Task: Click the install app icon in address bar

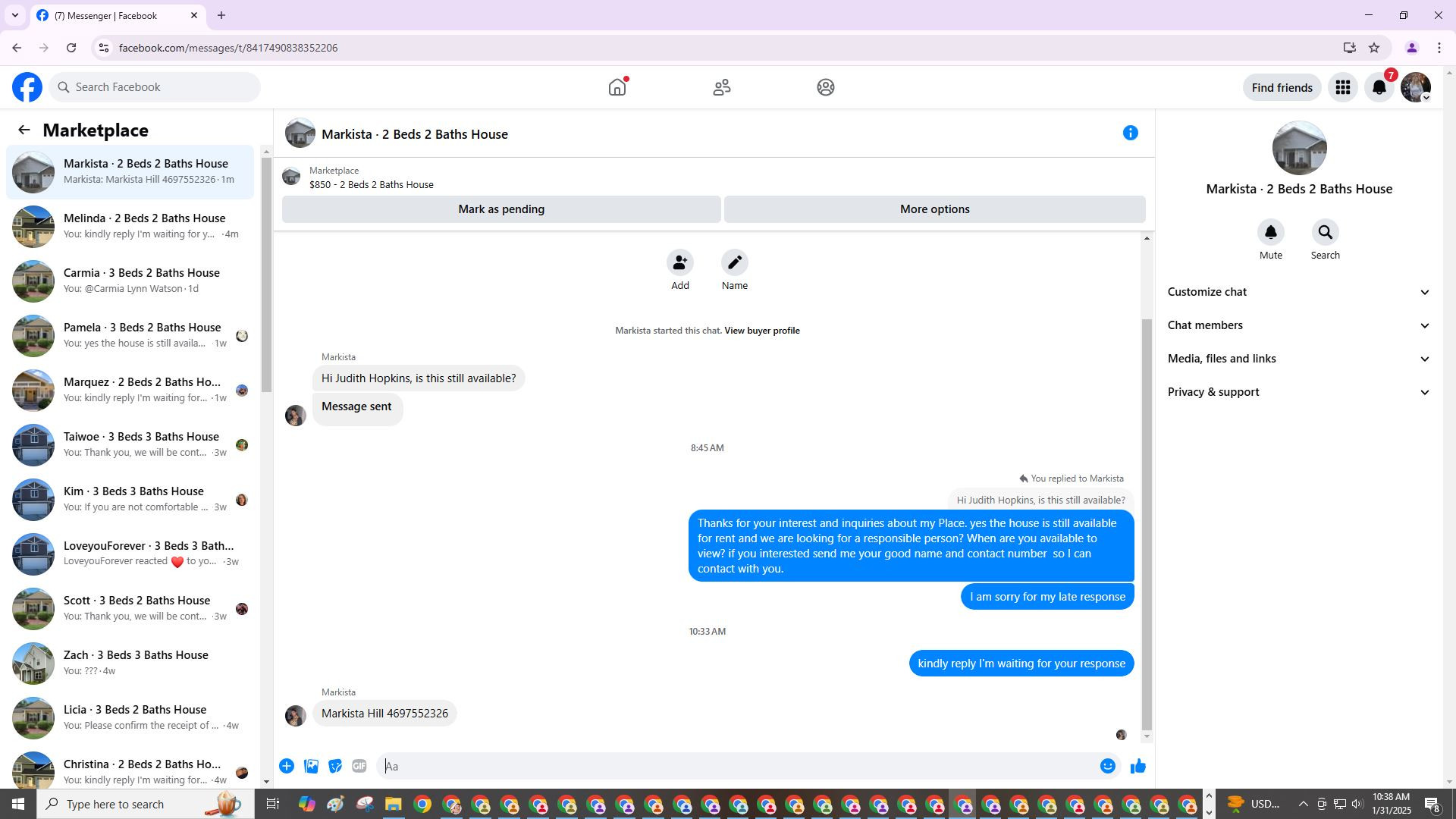Action: (x=1350, y=48)
